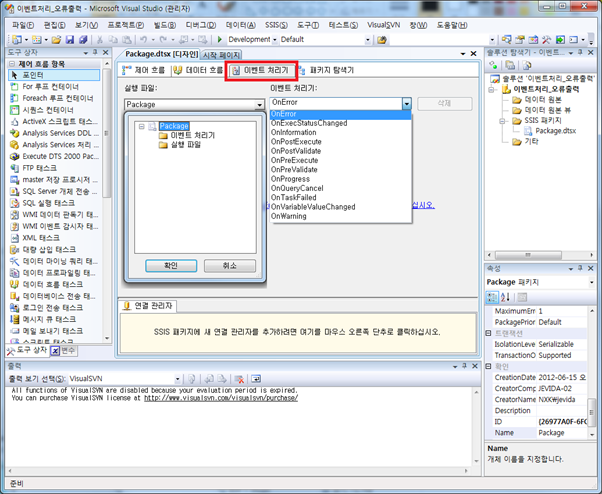Open the 출력 보기 선택 VisualSVN dropdown
Viewport: 602px width, 494px height.
coord(177,379)
